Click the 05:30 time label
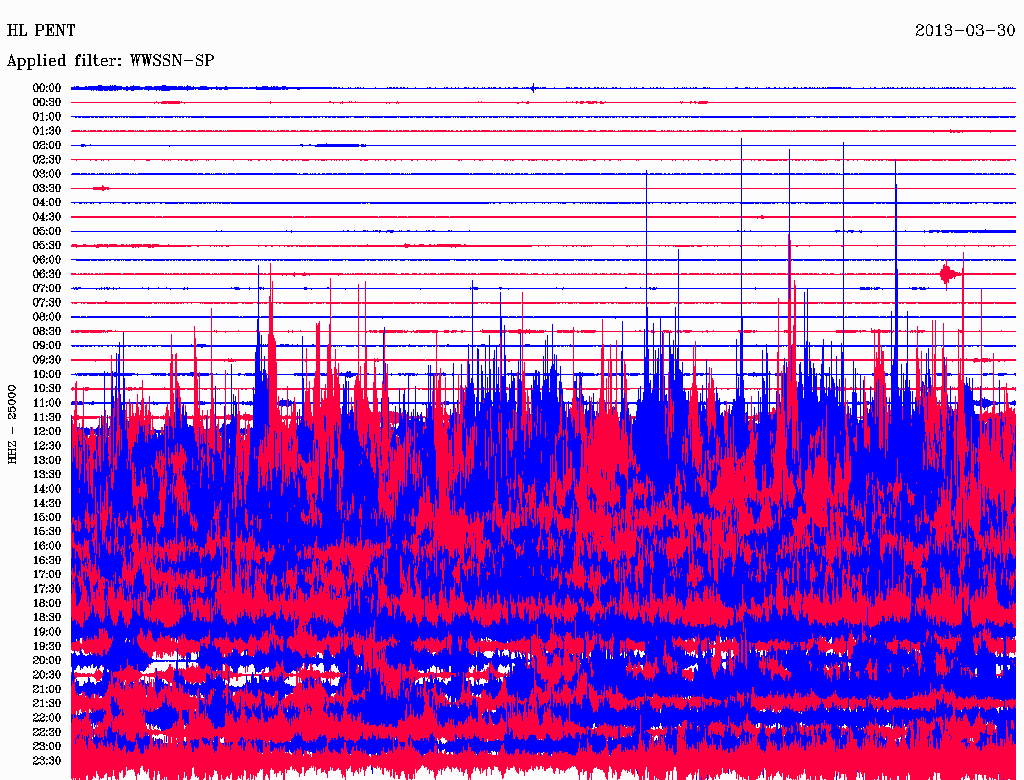 pos(46,245)
